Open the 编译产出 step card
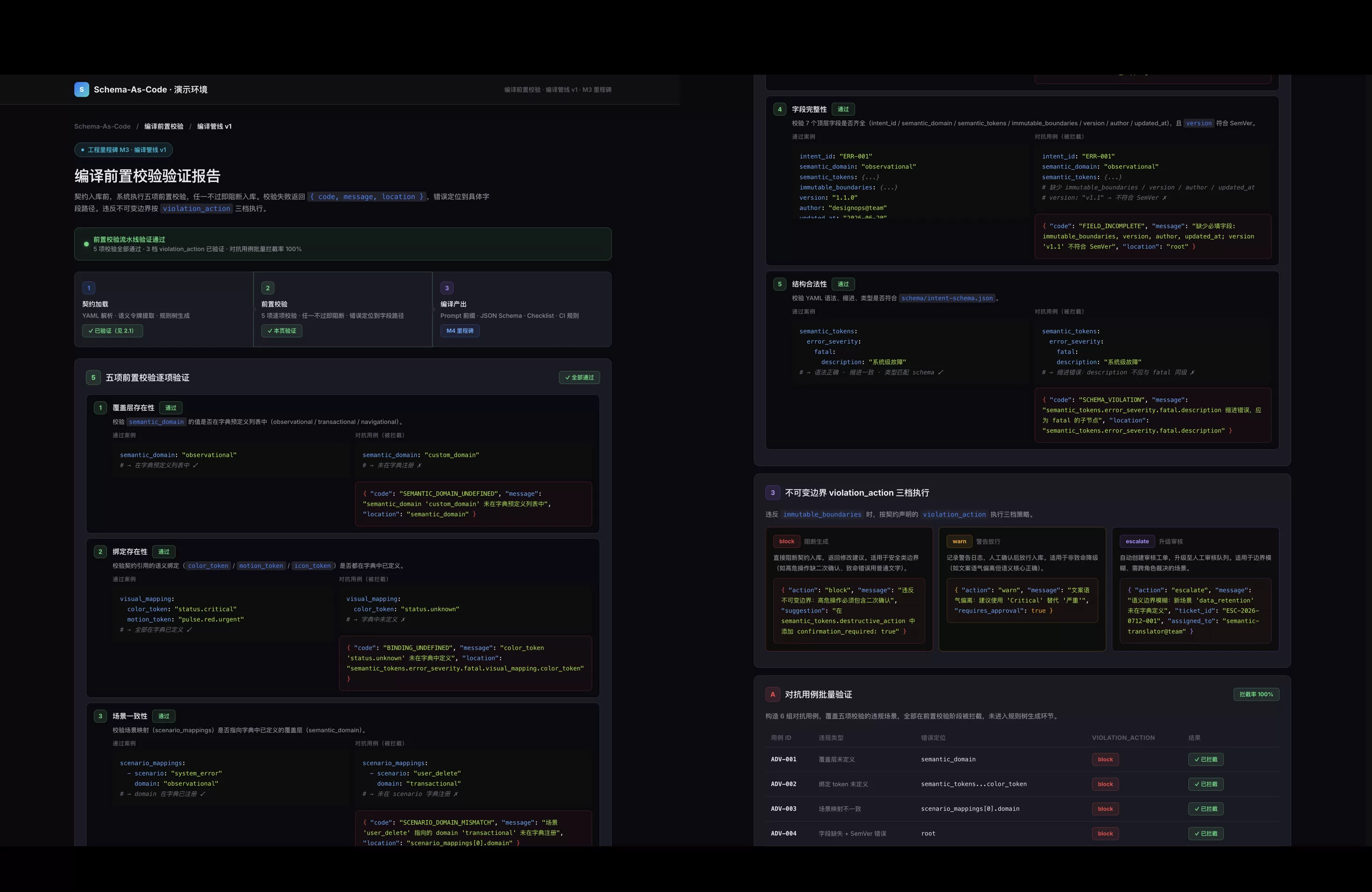The height and width of the screenshot is (892, 1372). point(522,309)
